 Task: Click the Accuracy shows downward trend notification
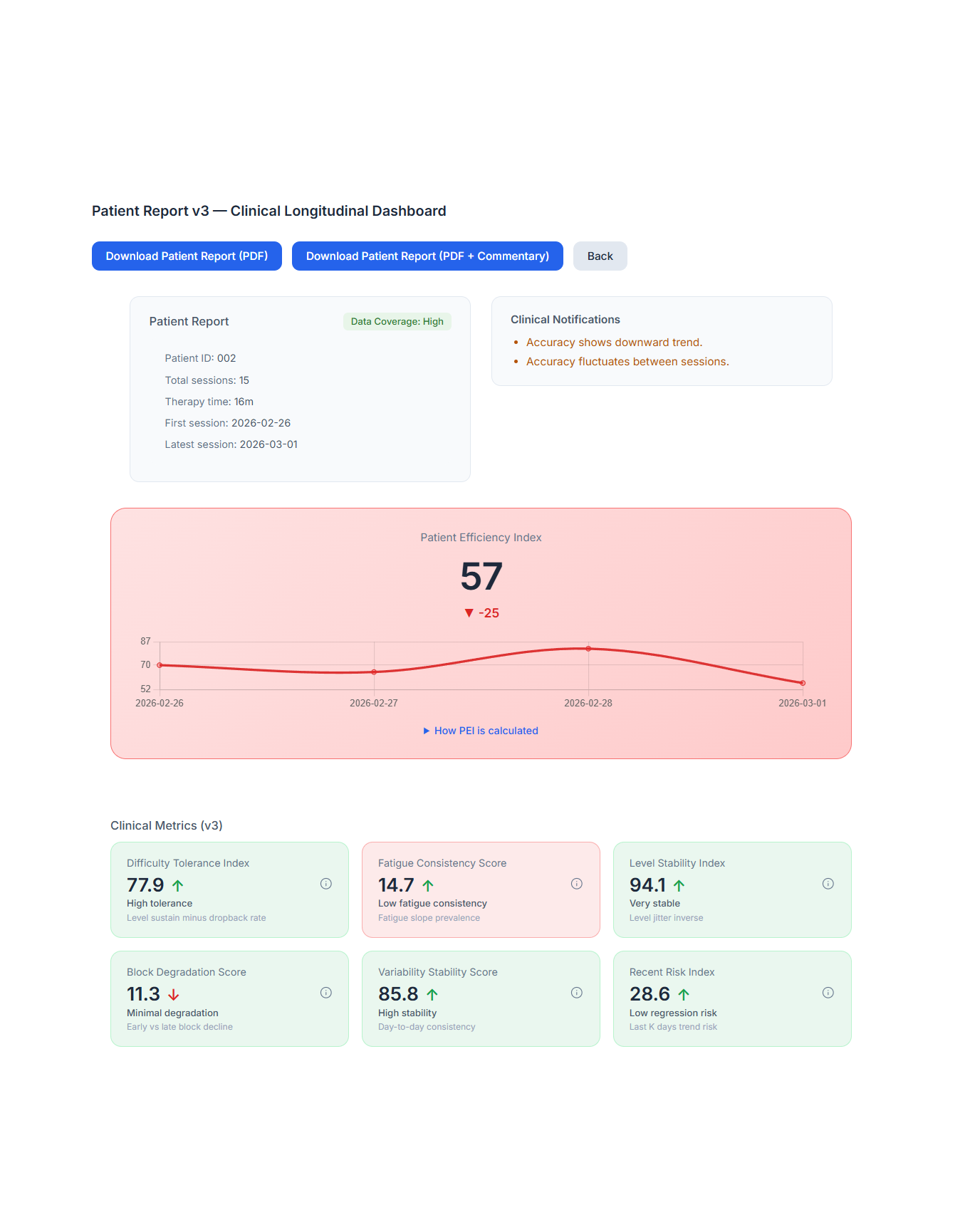pos(614,343)
